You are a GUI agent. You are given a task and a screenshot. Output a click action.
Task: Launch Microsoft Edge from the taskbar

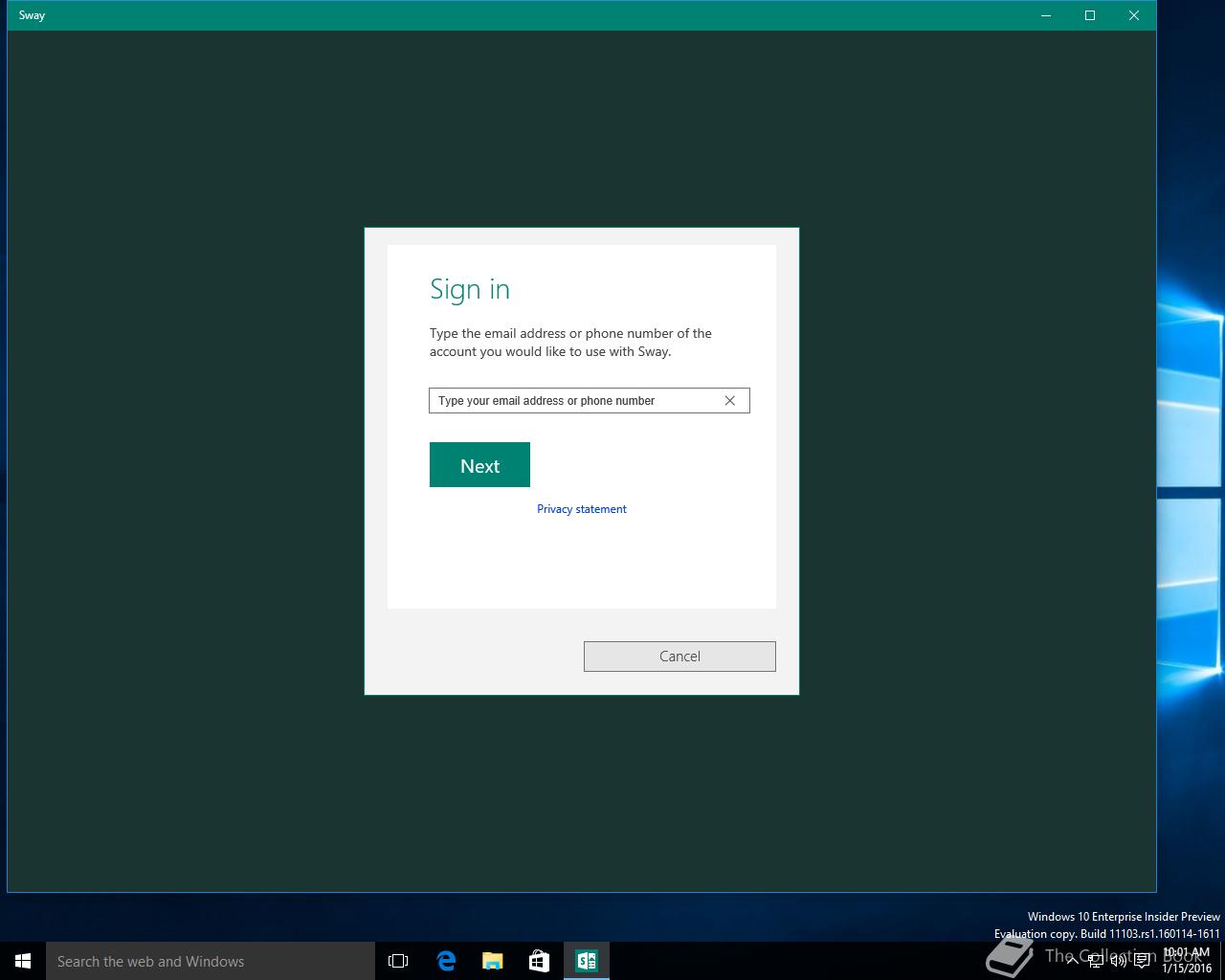[446, 961]
